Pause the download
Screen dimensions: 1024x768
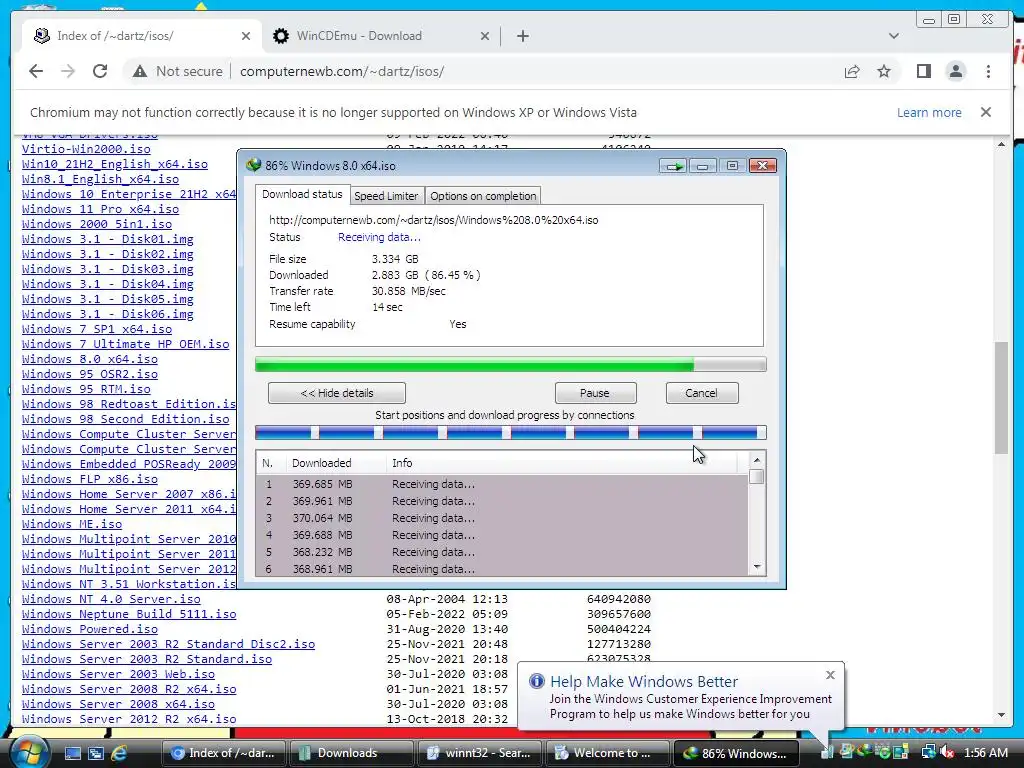tap(595, 393)
